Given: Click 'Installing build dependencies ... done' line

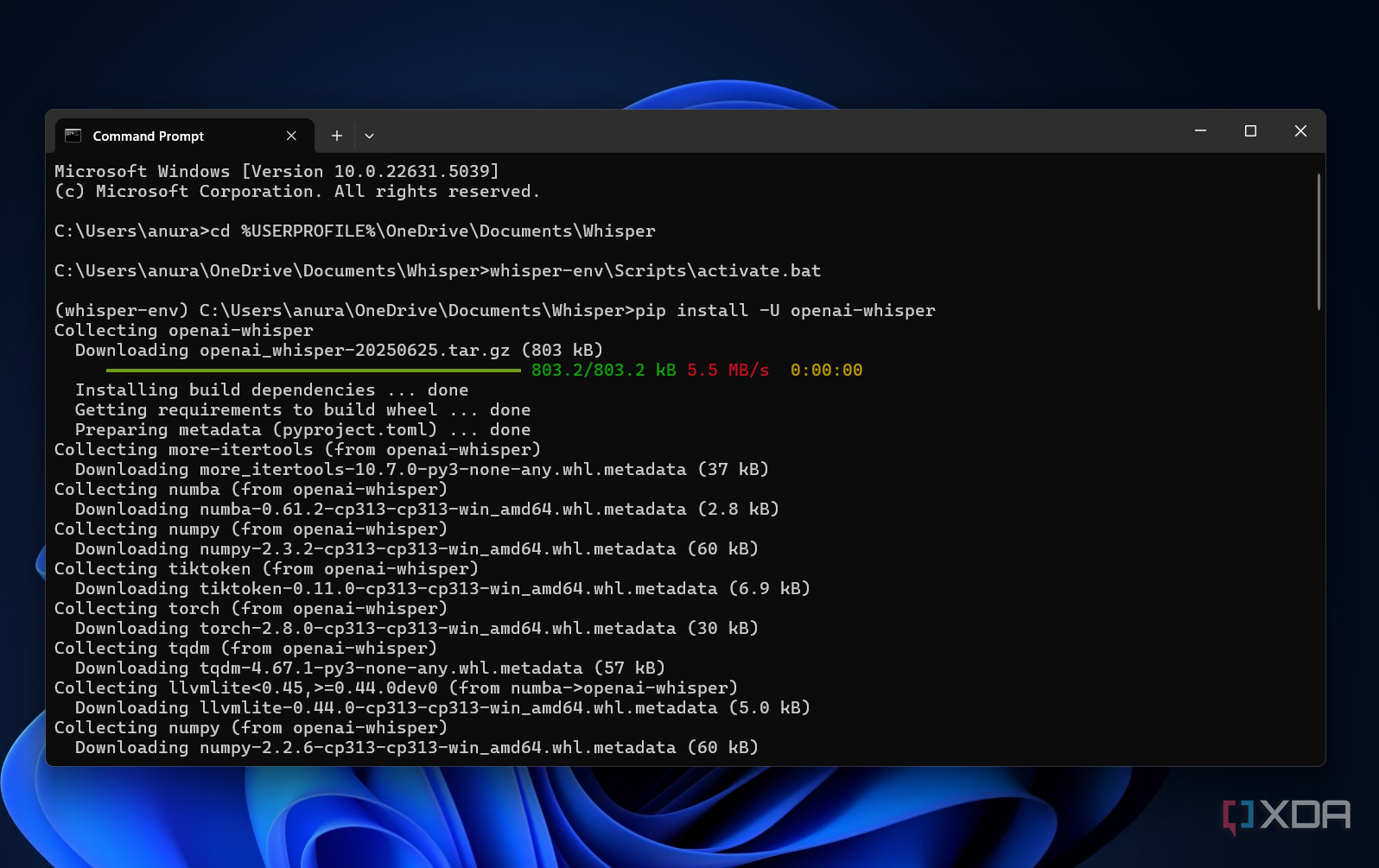Looking at the screenshot, I should (x=271, y=390).
